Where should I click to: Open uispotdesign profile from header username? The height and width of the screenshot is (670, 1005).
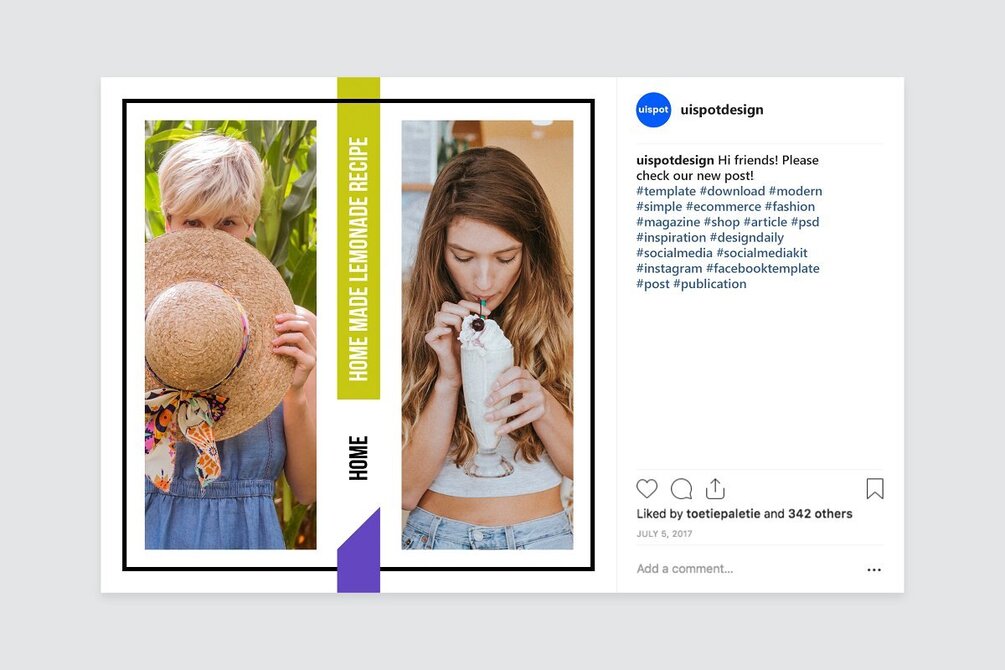click(722, 110)
